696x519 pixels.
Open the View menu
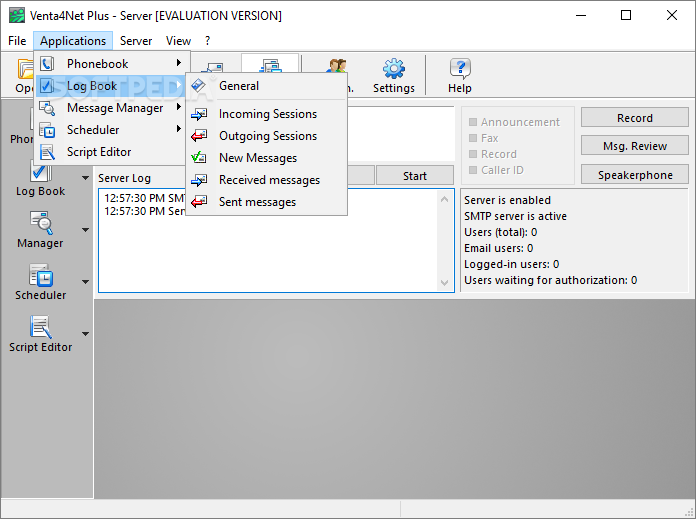click(178, 41)
